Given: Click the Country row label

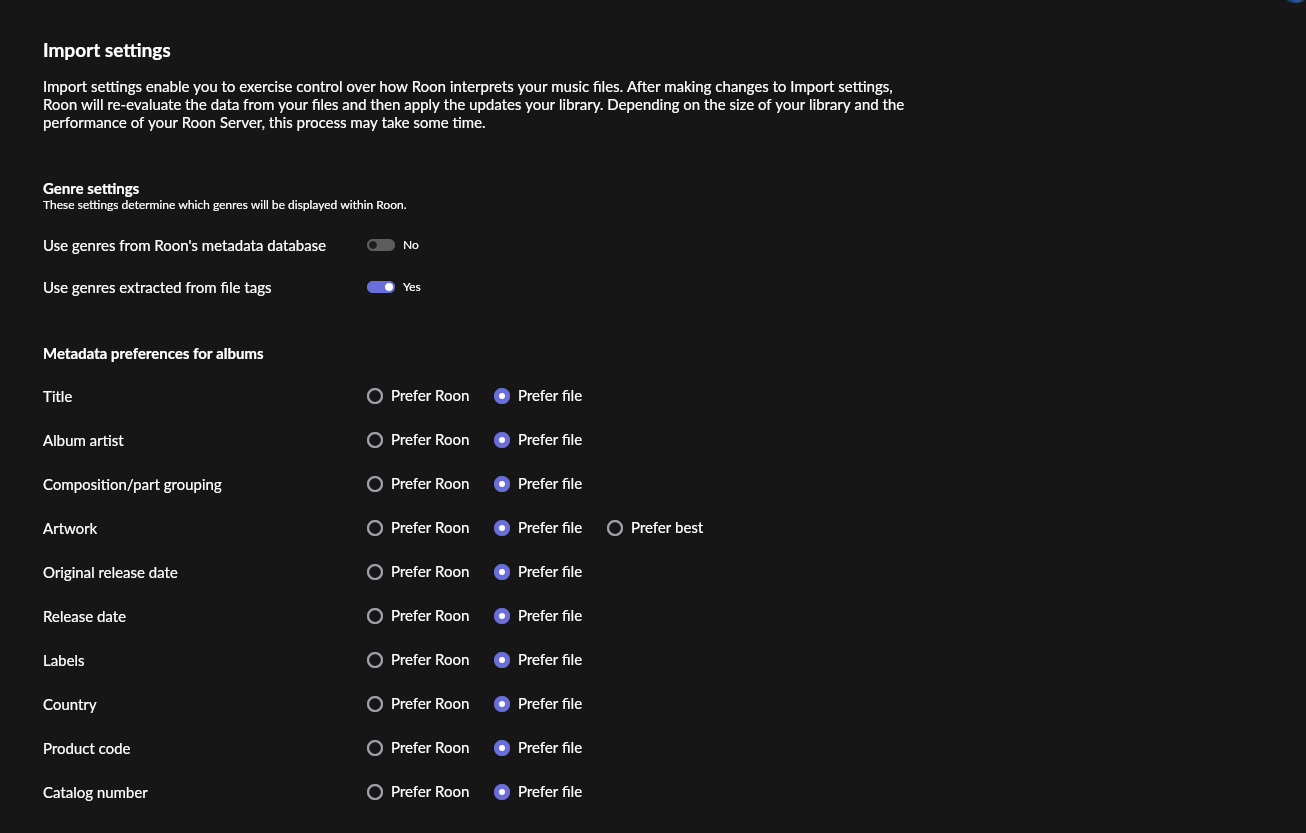Looking at the screenshot, I should [69, 705].
